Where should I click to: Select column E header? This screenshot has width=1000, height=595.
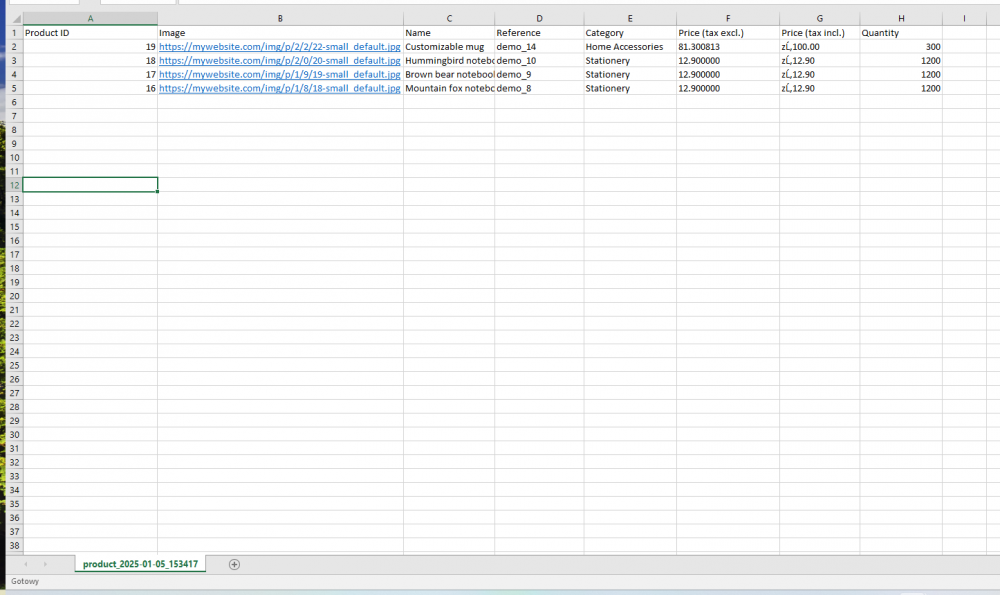pos(630,18)
